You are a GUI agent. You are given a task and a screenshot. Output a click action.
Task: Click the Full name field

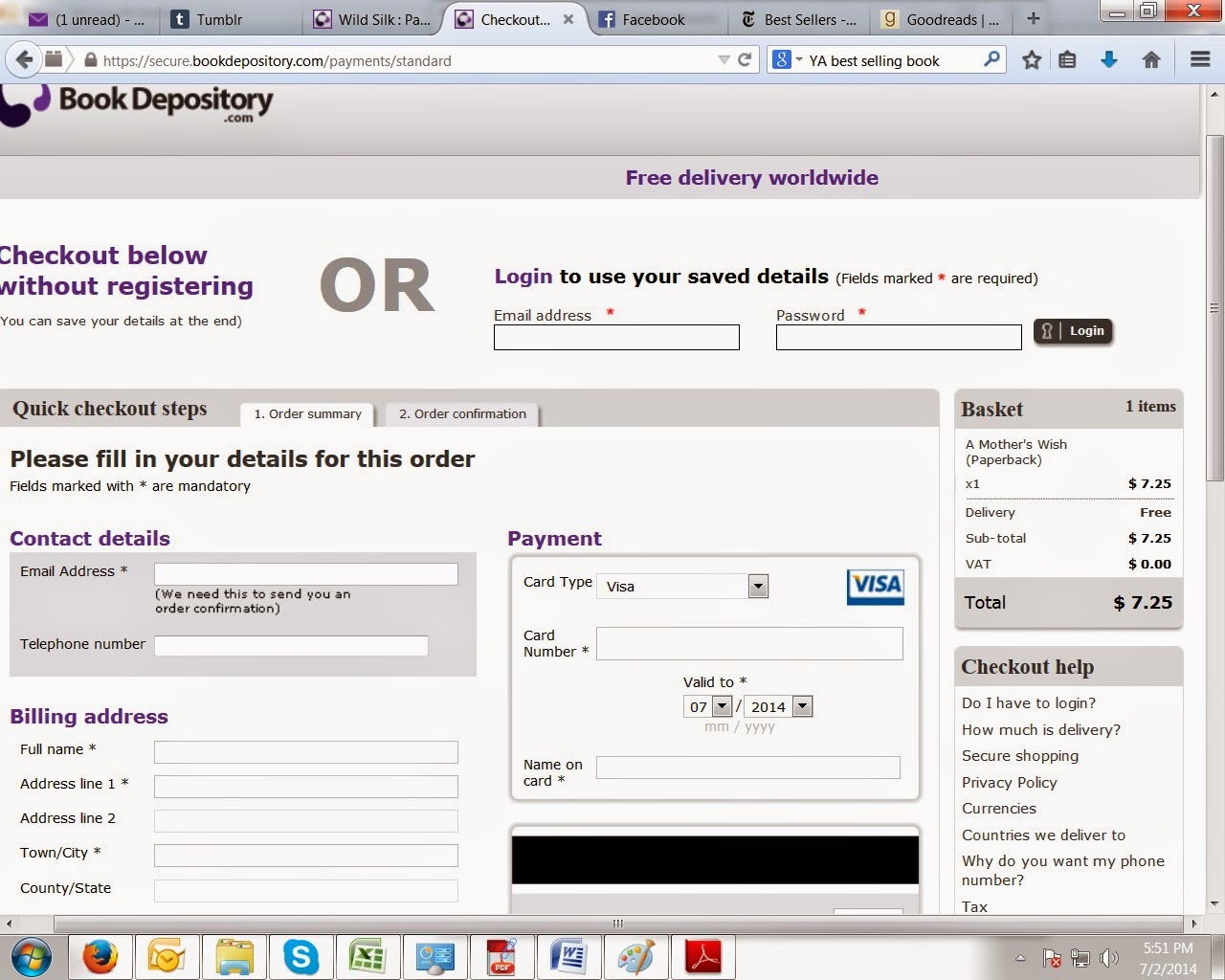pos(306,752)
